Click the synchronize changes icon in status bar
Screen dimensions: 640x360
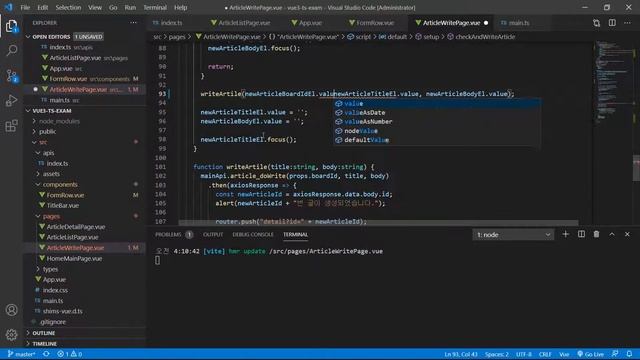coord(46,354)
